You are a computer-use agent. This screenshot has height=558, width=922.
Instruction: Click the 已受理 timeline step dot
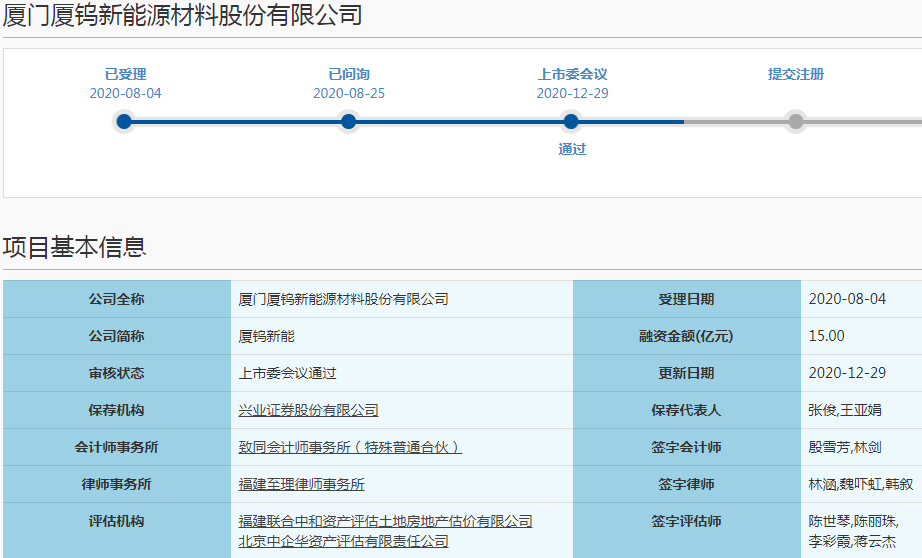(x=124, y=122)
